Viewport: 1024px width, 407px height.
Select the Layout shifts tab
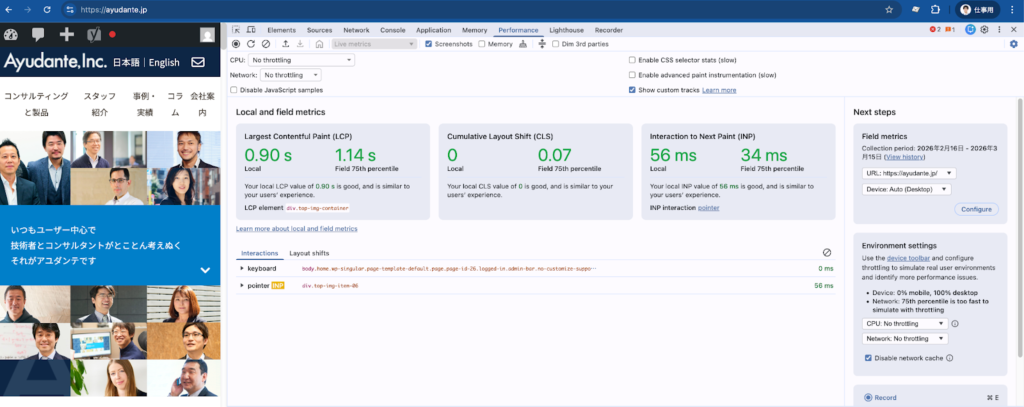click(309, 253)
